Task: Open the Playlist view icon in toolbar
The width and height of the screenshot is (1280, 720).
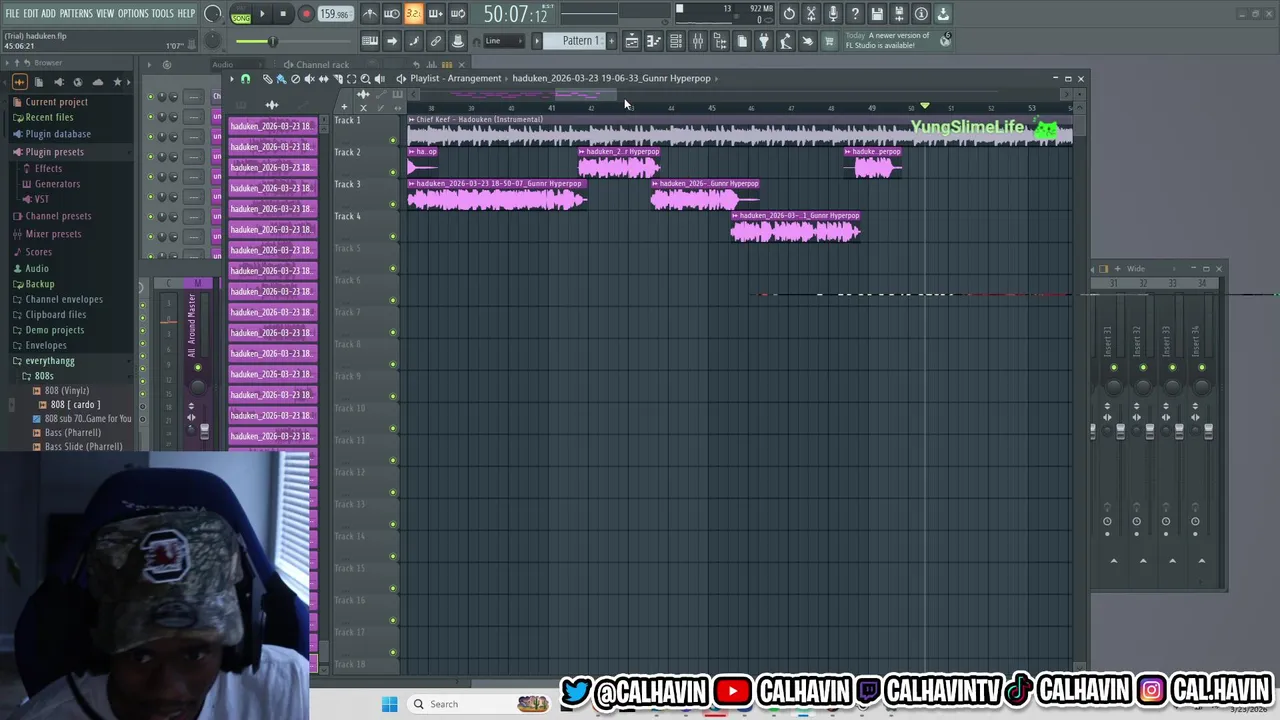Action: [x=631, y=41]
